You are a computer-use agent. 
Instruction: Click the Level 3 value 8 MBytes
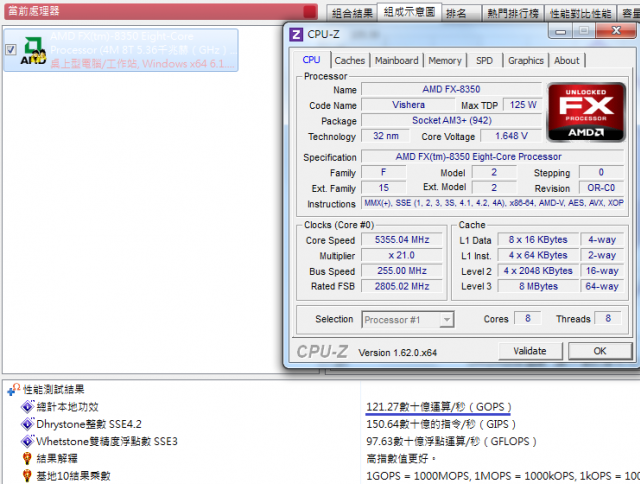538,286
